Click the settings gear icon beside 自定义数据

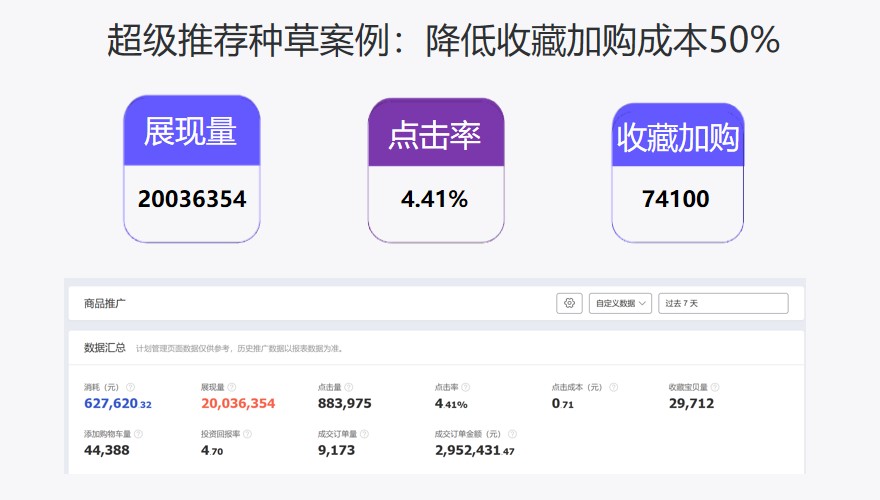(x=569, y=303)
